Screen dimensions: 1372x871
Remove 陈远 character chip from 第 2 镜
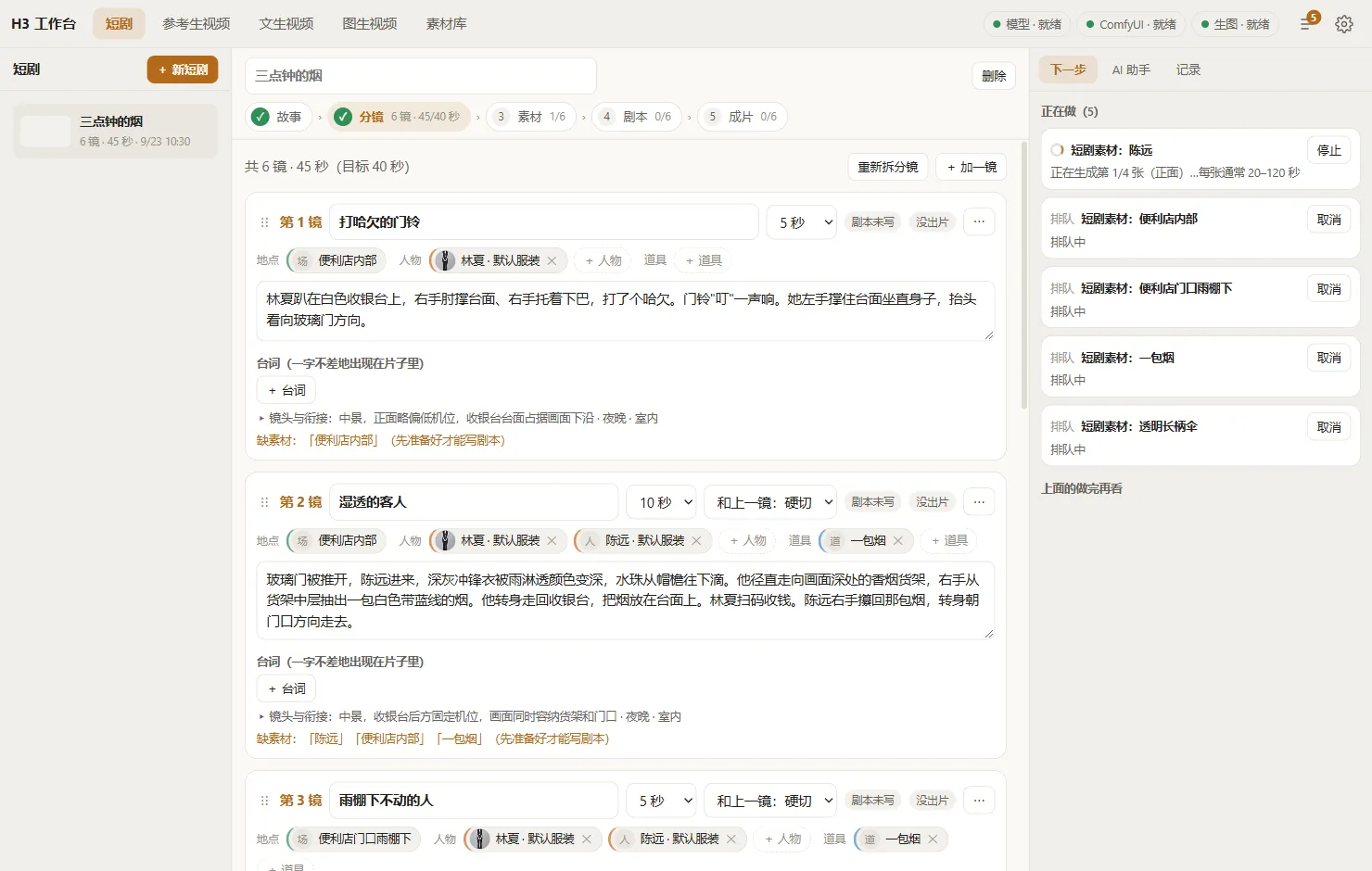[x=696, y=541]
